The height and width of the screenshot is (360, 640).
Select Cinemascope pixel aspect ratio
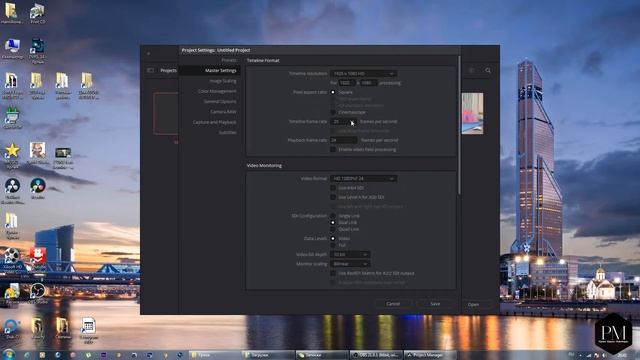[333, 112]
